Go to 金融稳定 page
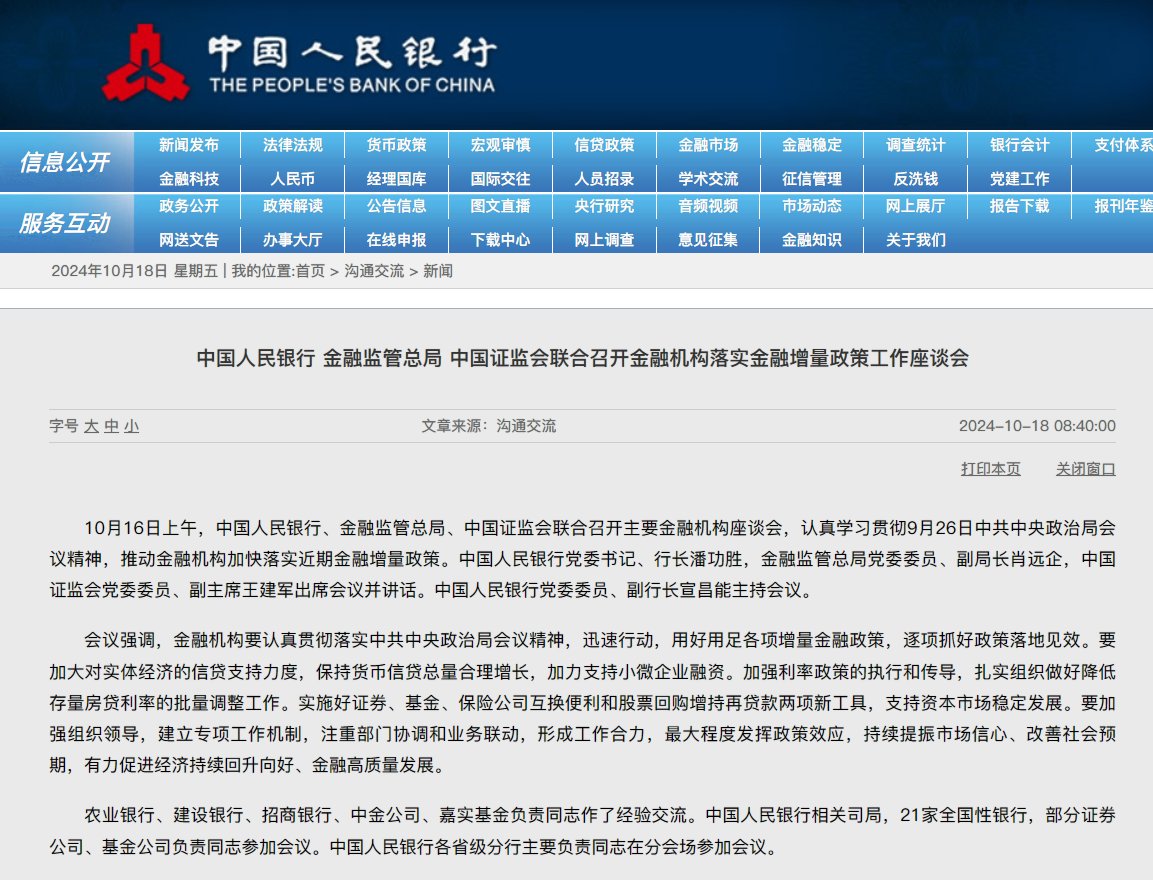The height and width of the screenshot is (880, 1153). [812, 145]
